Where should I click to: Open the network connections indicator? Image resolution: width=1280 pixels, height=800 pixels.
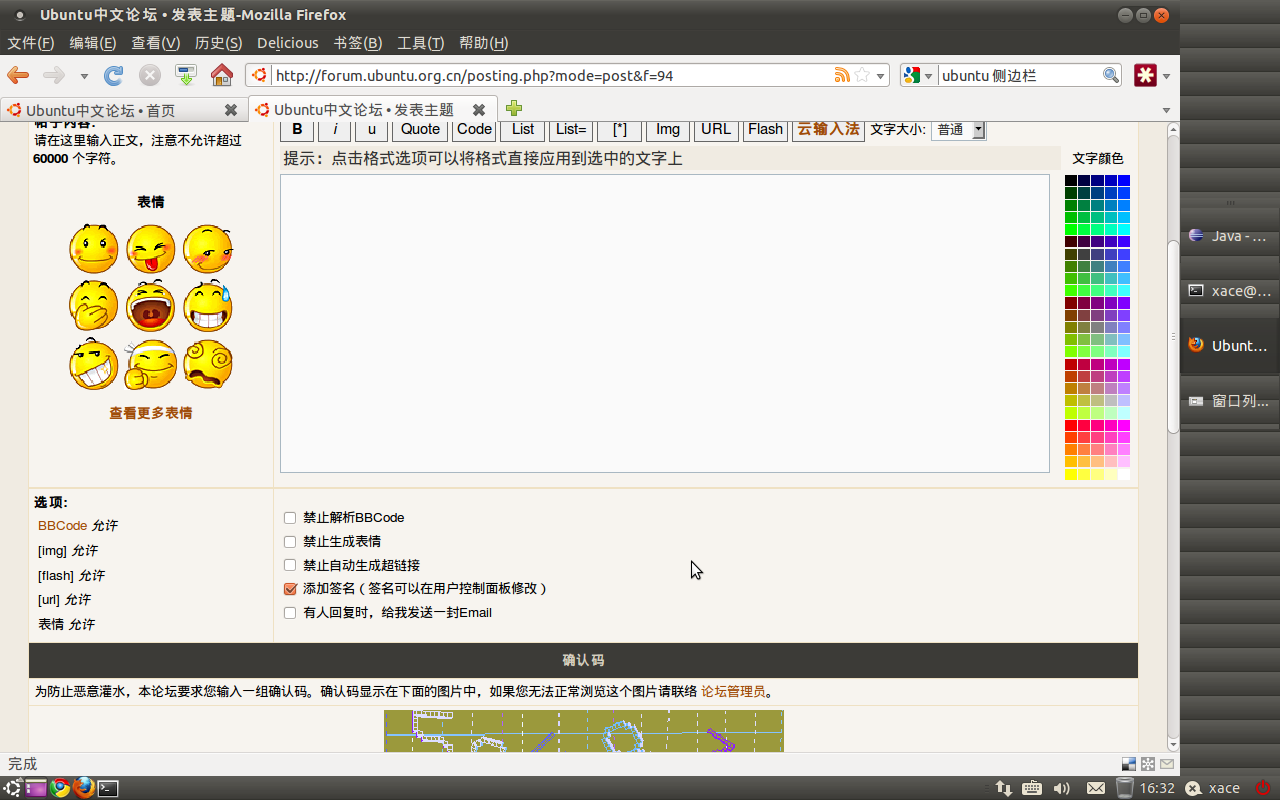point(1004,788)
